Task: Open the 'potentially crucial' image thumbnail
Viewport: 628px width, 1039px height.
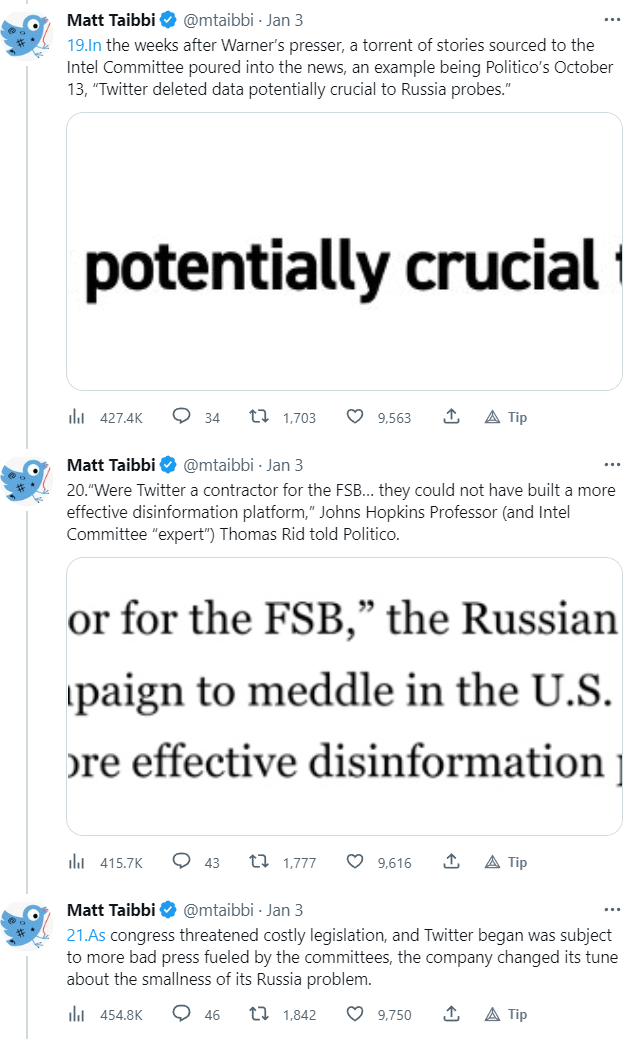Action: pyautogui.click(x=344, y=251)
